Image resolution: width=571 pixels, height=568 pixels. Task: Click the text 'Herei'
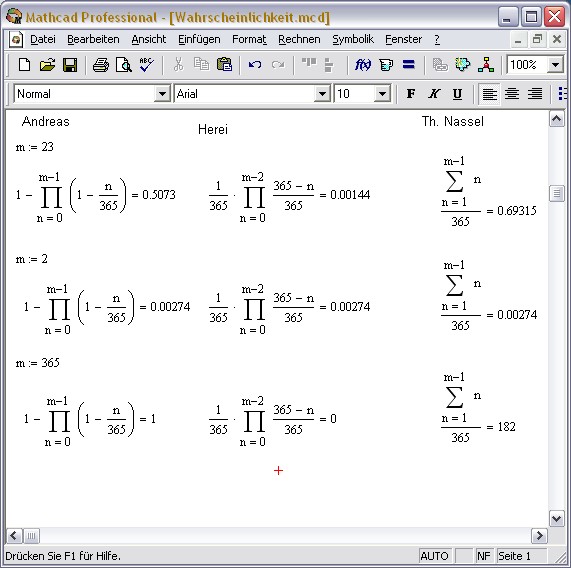(213, 129)
